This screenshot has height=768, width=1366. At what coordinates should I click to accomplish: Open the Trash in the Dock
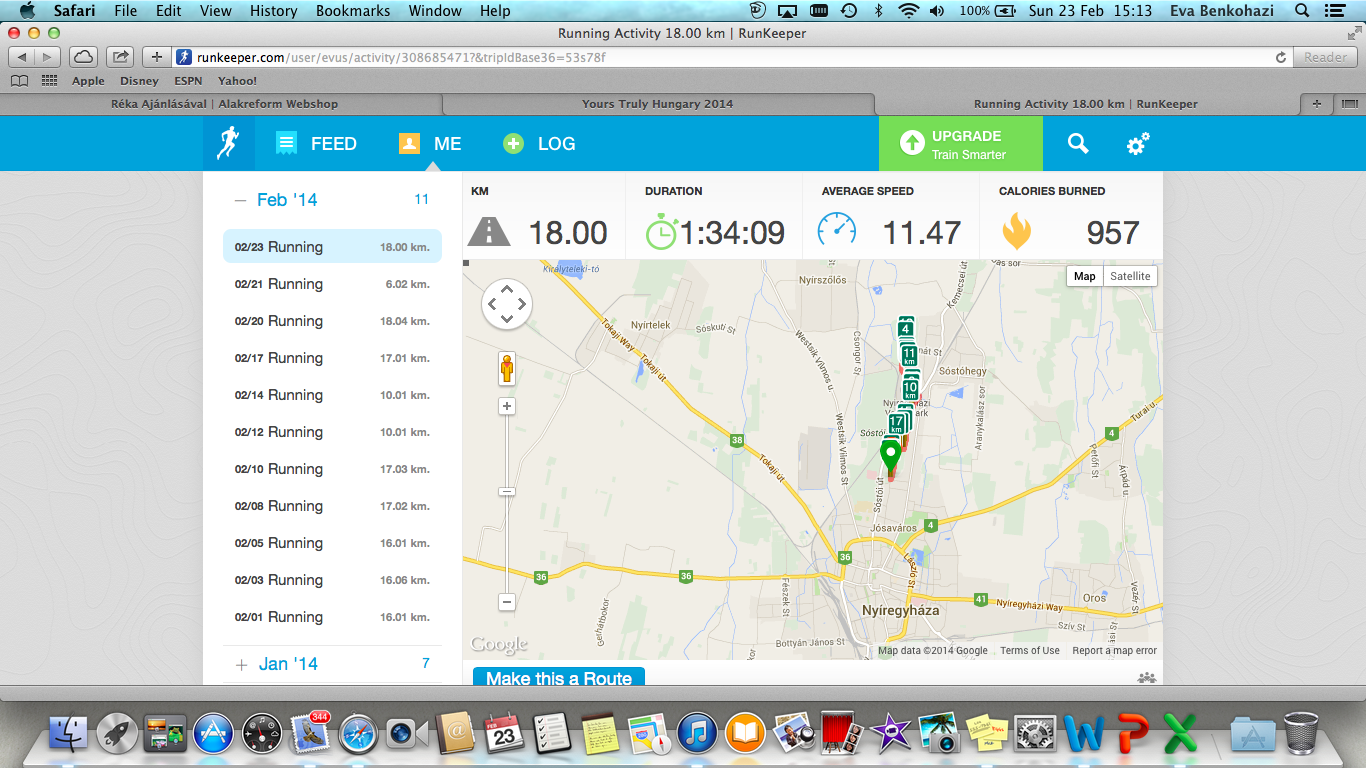(x=1301, y=732)
